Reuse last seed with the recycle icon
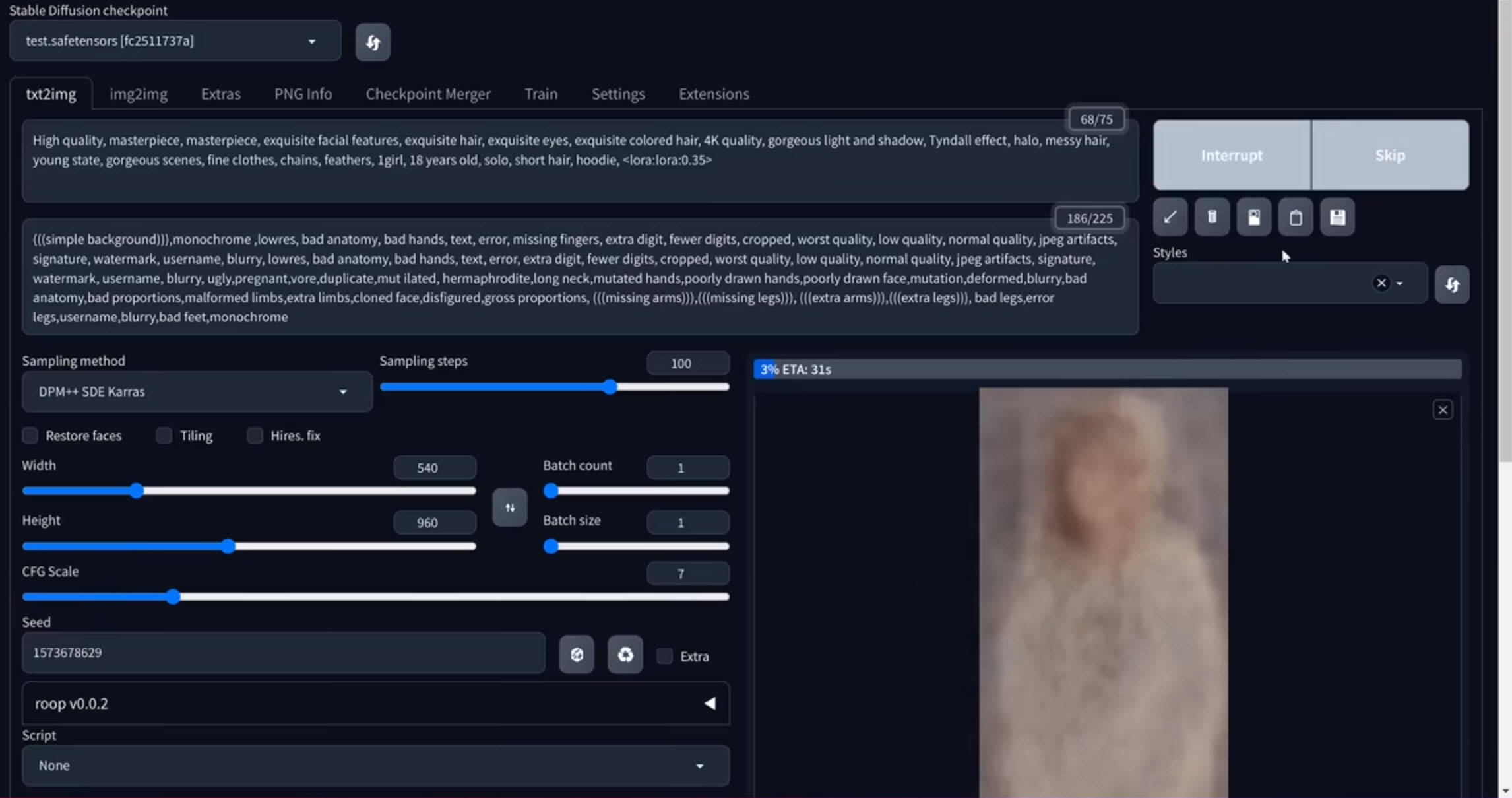This screenshot has height=798, width=1512. click(625, 655)
